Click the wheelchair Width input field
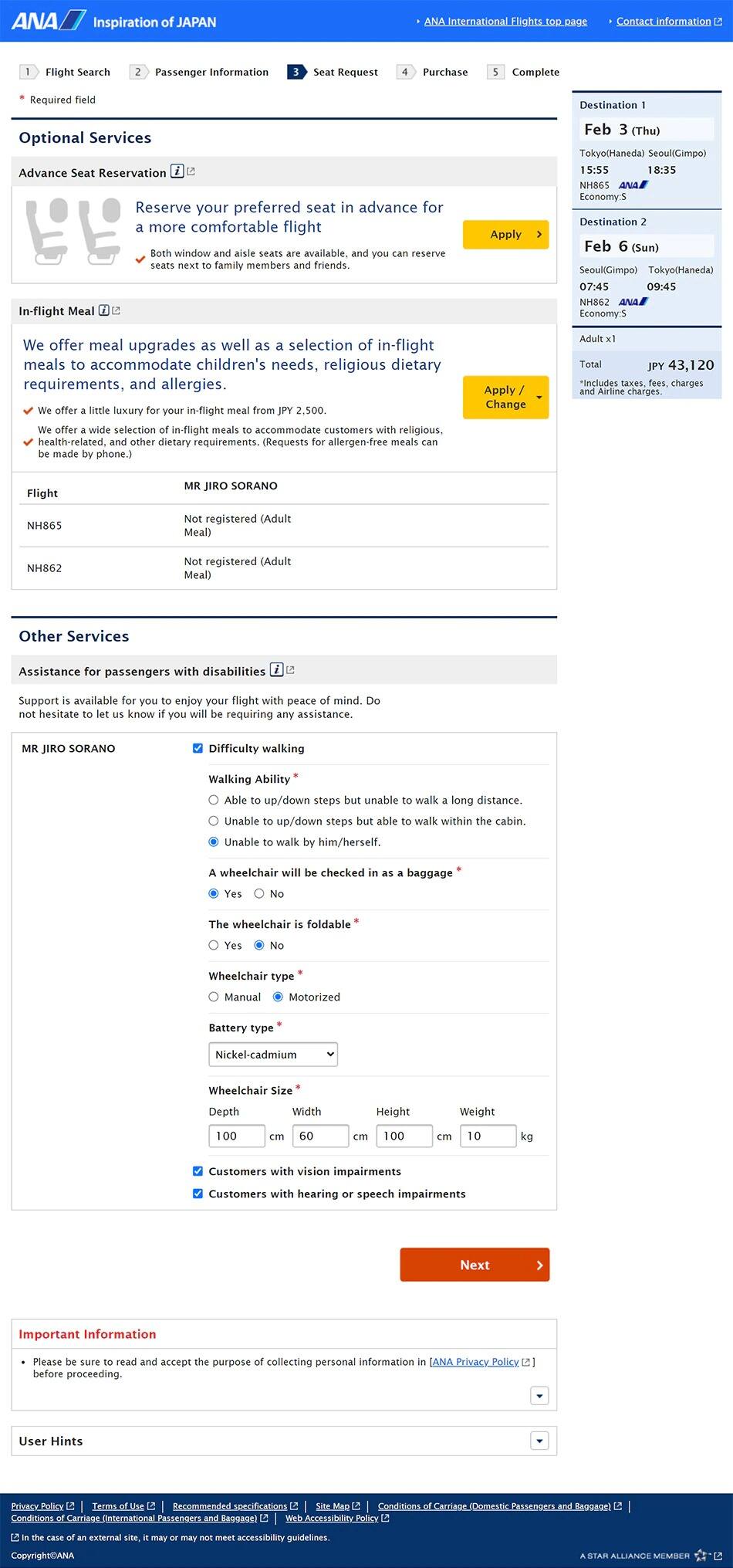Image resolution: width=733 pixels, height=1568 pixels. tap(320, 1136)
